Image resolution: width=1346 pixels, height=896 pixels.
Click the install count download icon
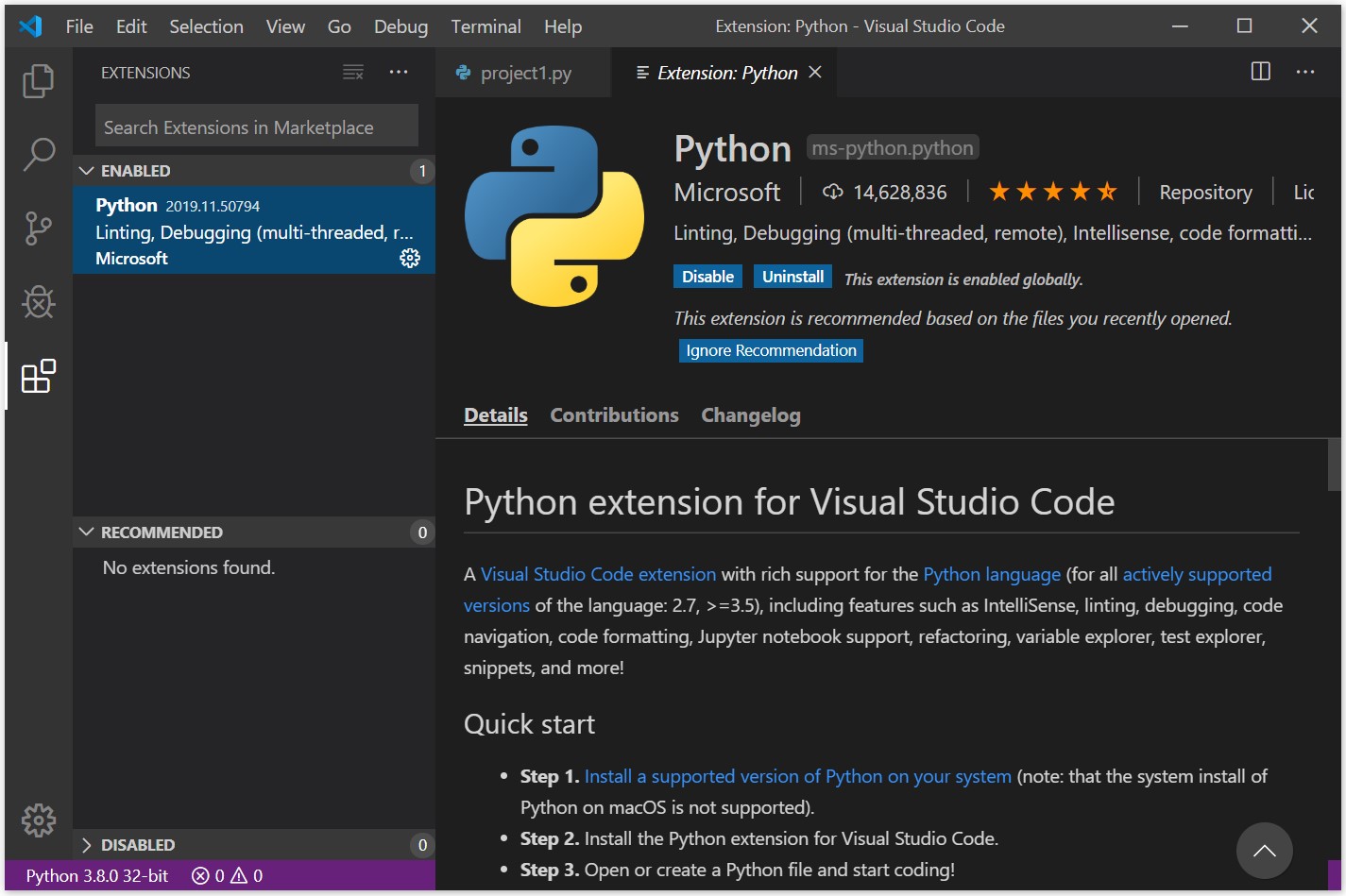[x=832, y=192]
